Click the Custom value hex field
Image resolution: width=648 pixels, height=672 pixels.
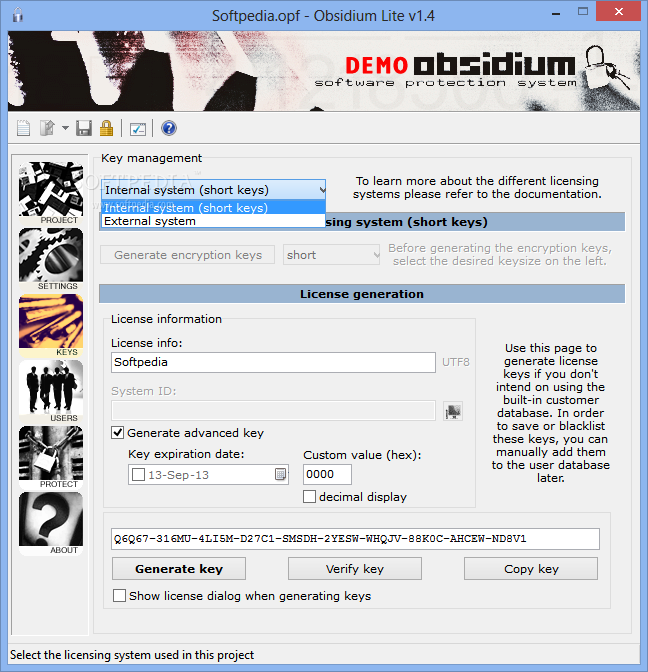click(x=327, y=474)
